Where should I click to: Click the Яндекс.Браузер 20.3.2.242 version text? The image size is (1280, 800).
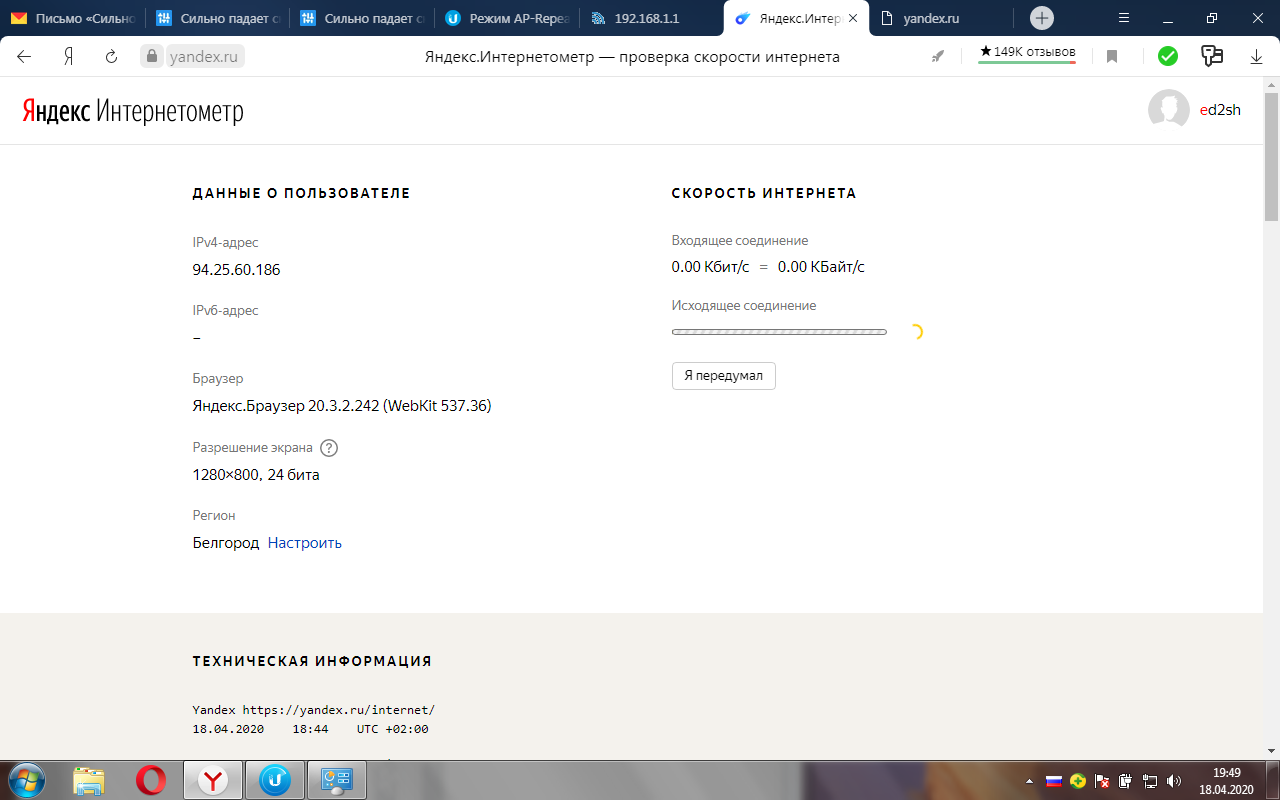342,406
